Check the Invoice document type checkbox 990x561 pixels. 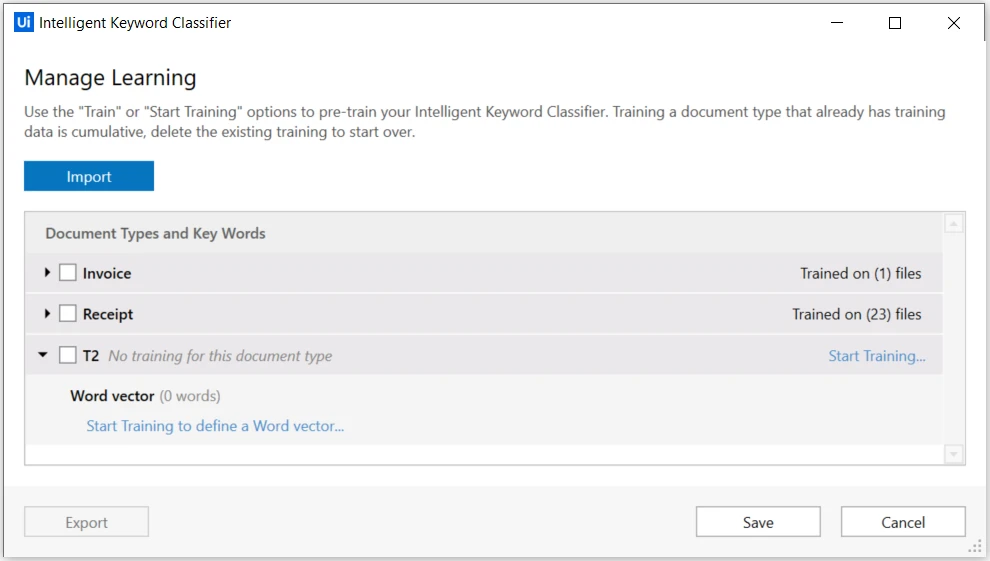pyautogui.click(x=68, y=273)
